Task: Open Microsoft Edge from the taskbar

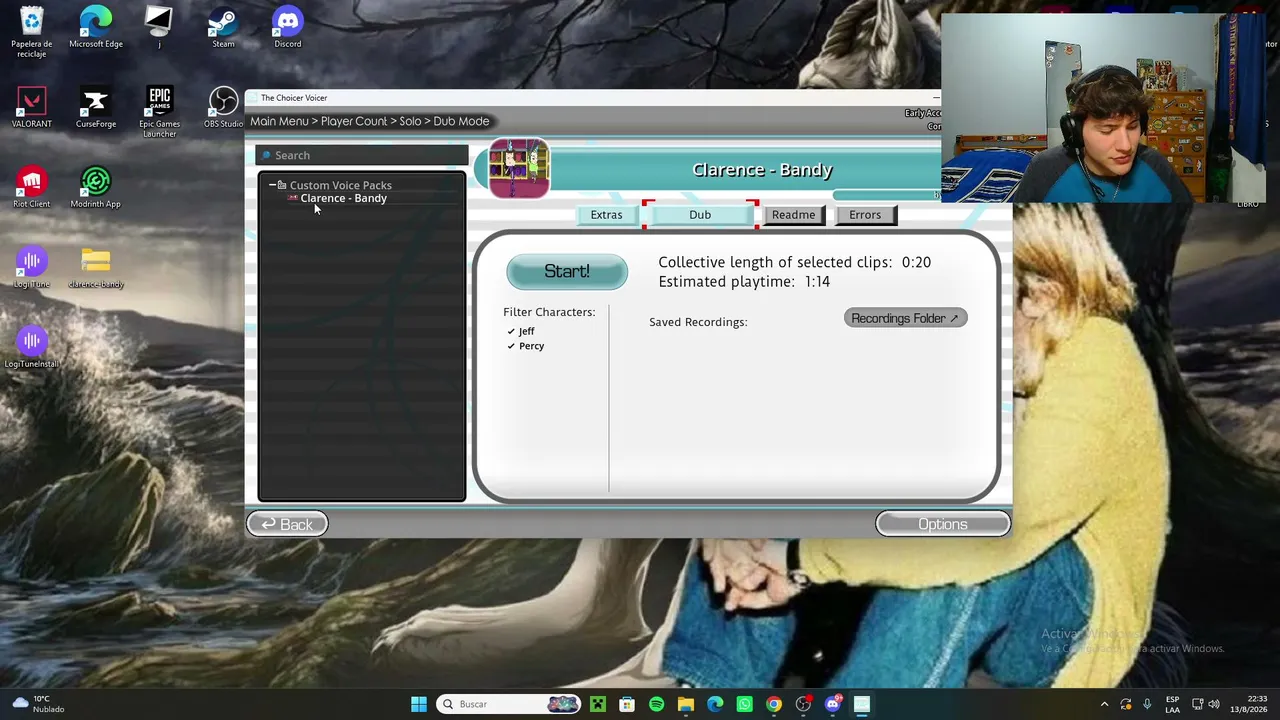Action: [715, 704]
